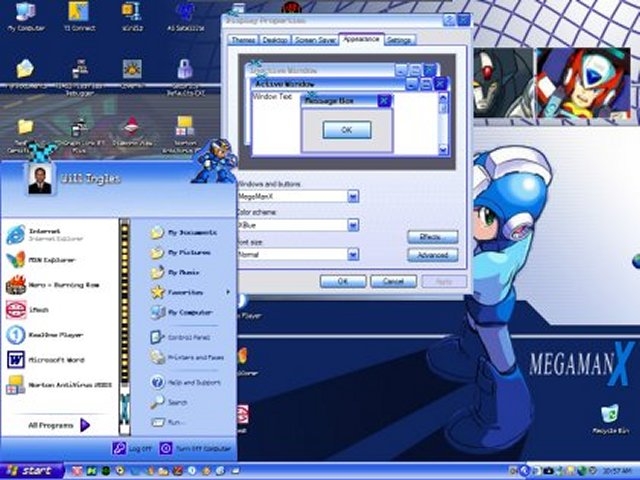
Task: Confirm Display Properties with OK
Action: tap(343, 282)
